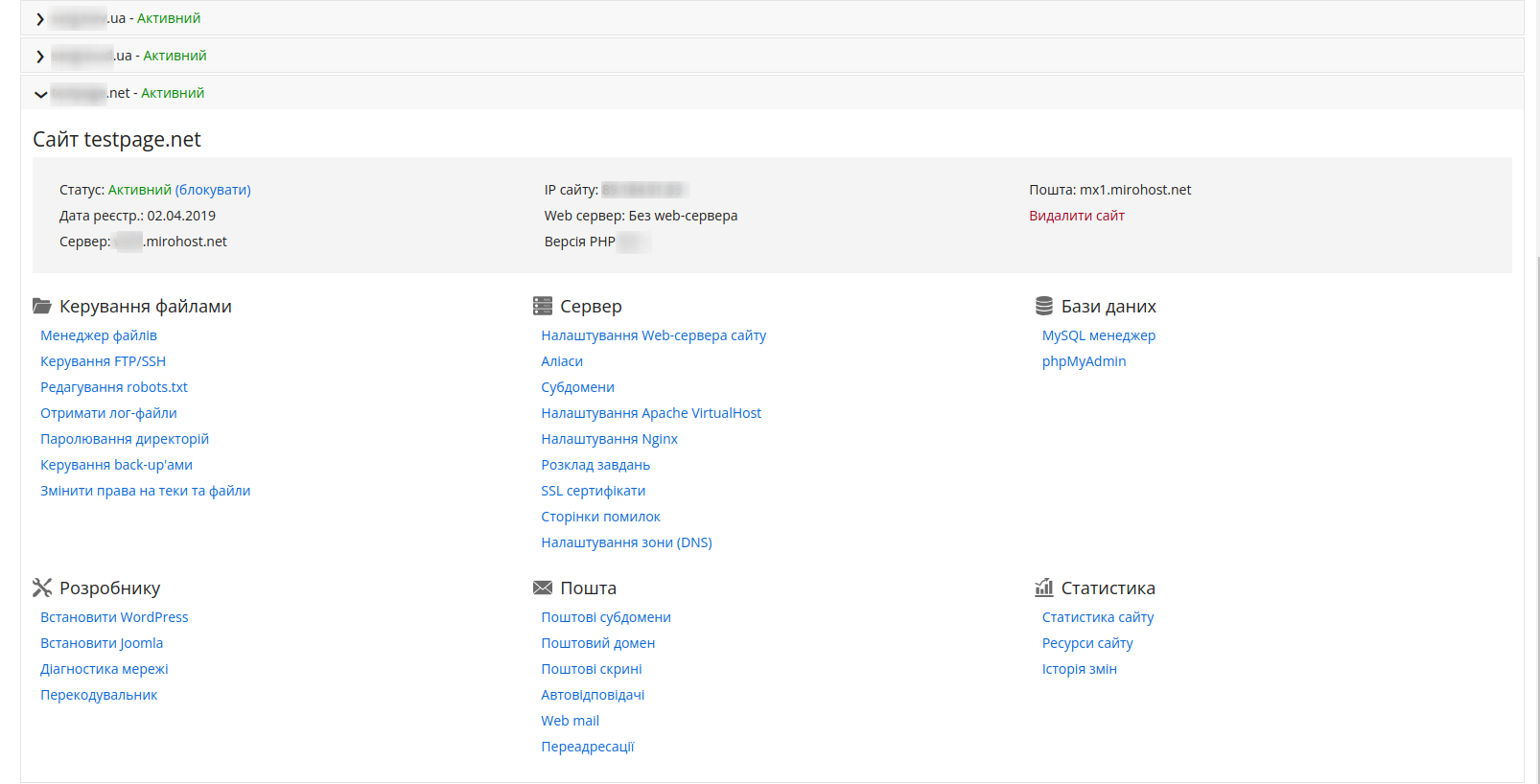Open Налаштування зони (DNS)
This screenshot has width=1540, height=784.
(626, 542)
